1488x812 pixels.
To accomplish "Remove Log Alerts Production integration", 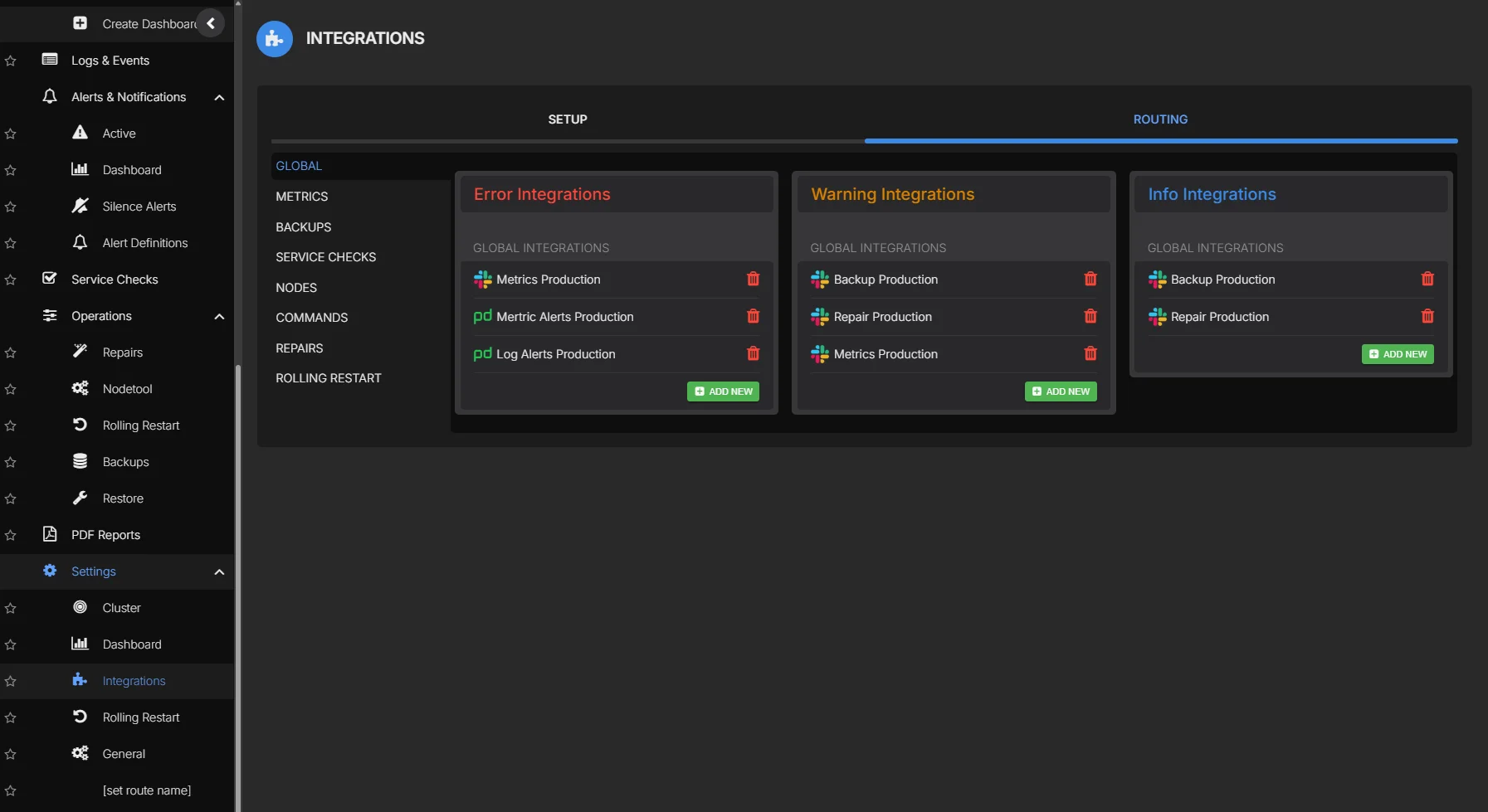I will [753, 354].
